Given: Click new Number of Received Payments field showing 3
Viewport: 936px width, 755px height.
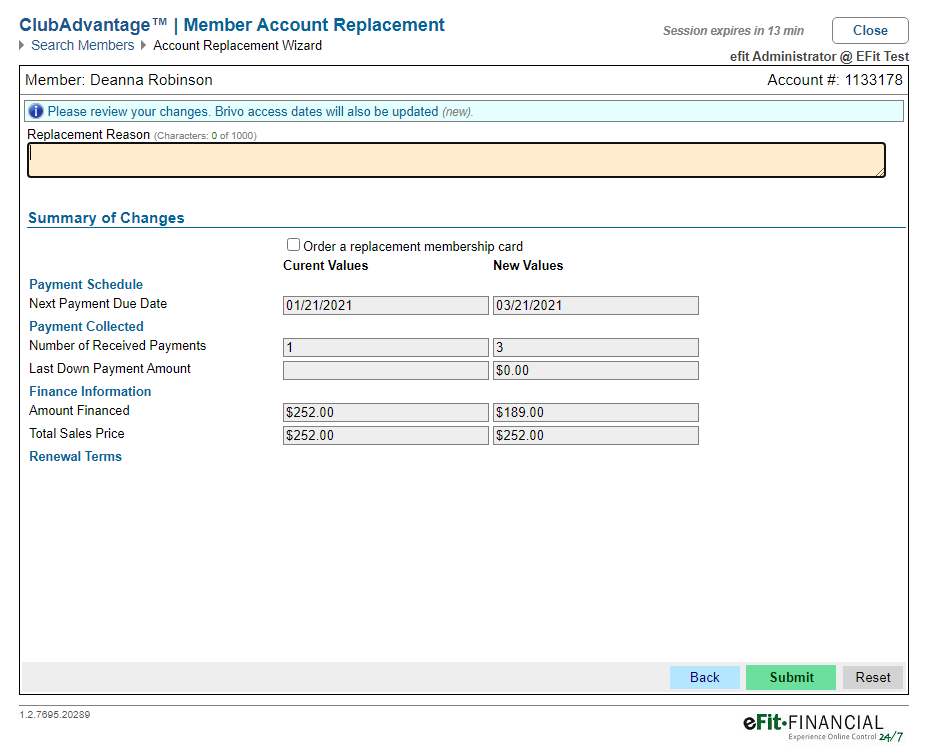Looking at the screenshot, I should [x=596, y=347].
